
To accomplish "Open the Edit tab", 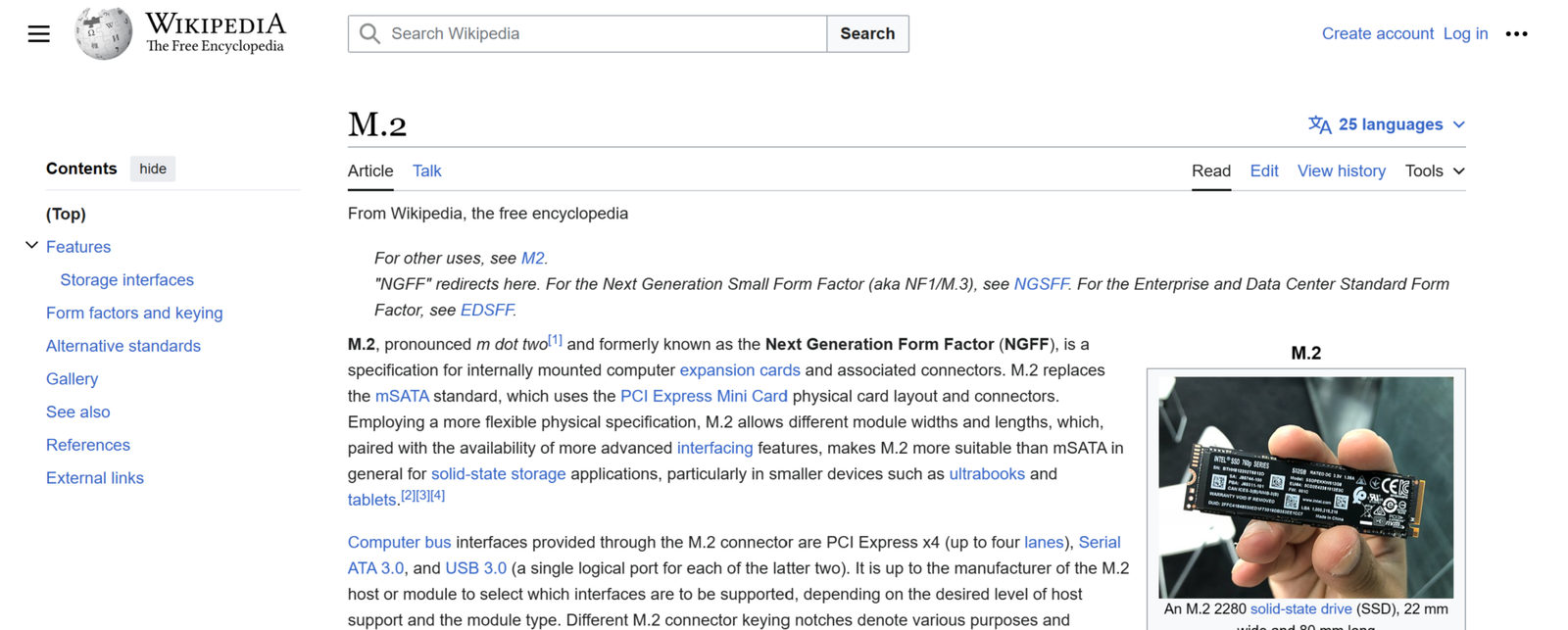I will pos(1263,170).
